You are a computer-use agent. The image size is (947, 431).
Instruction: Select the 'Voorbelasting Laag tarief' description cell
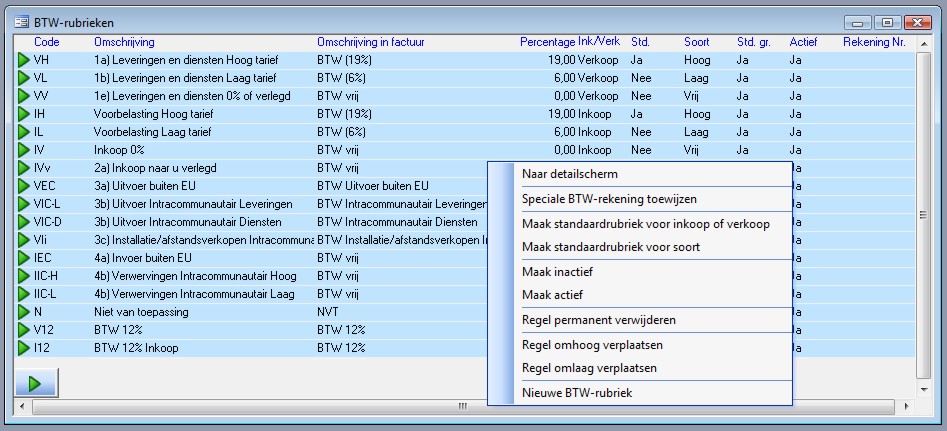coord(152,132)
